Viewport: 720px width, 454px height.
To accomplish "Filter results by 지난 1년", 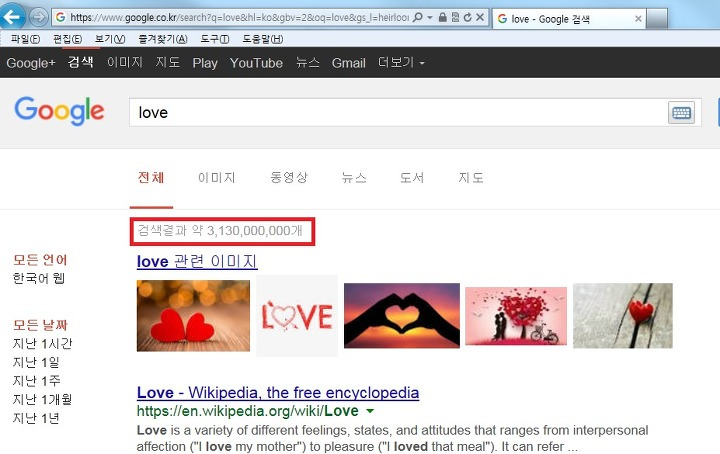I will click(36, 418).
